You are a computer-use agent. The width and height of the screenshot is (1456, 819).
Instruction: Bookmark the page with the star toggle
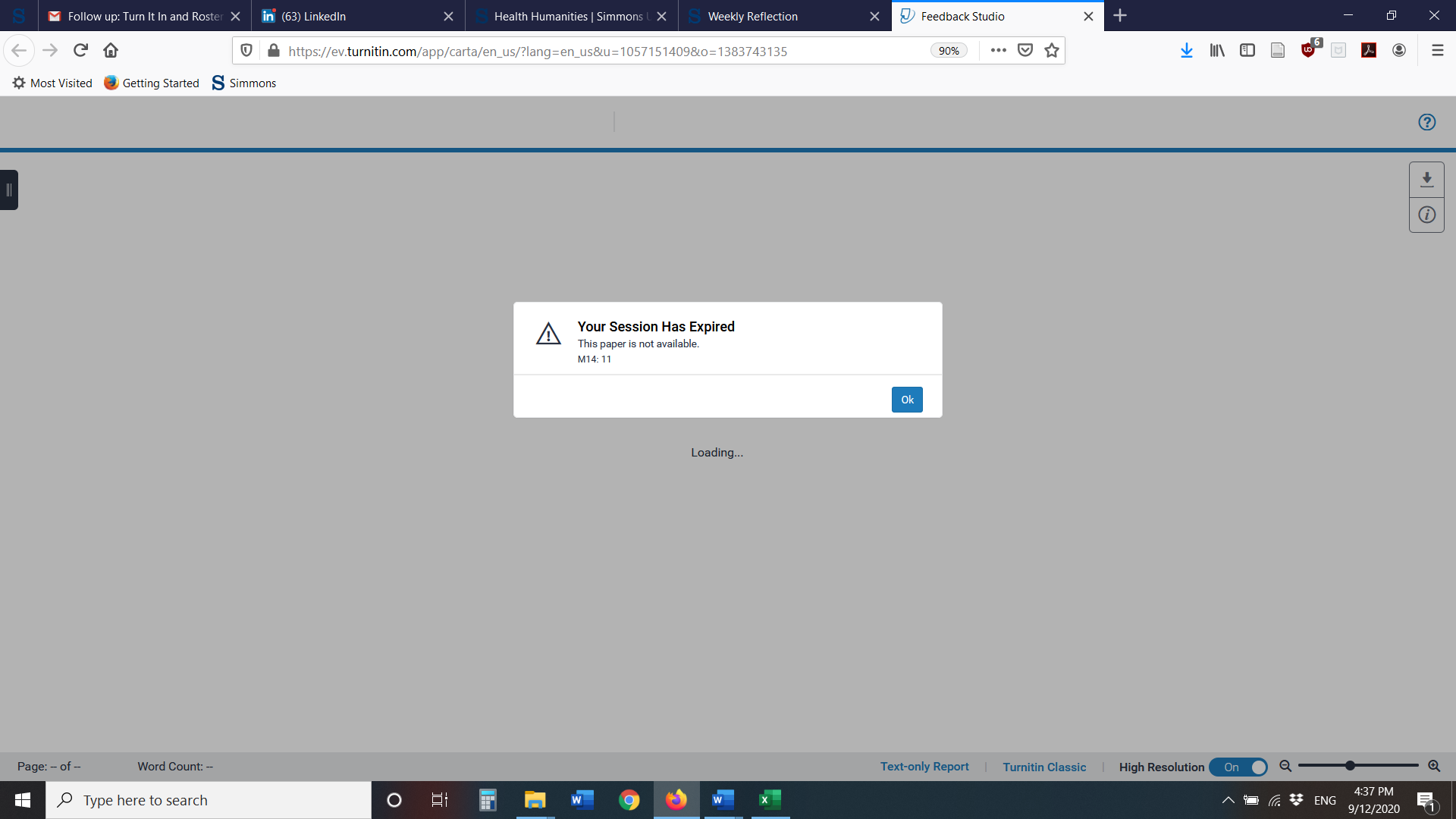tap(1051, 50)
